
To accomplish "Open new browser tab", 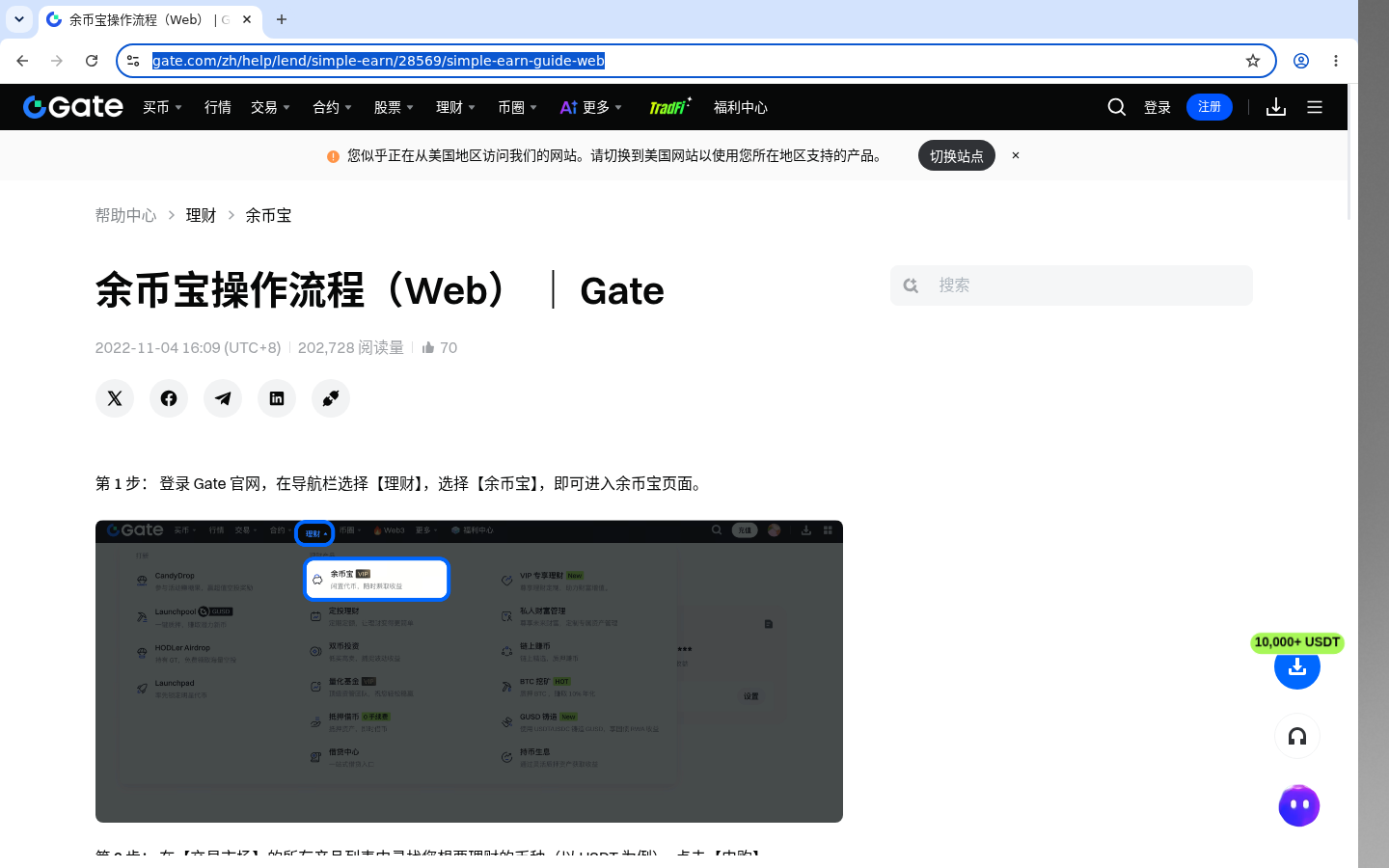I will [282, 19].
